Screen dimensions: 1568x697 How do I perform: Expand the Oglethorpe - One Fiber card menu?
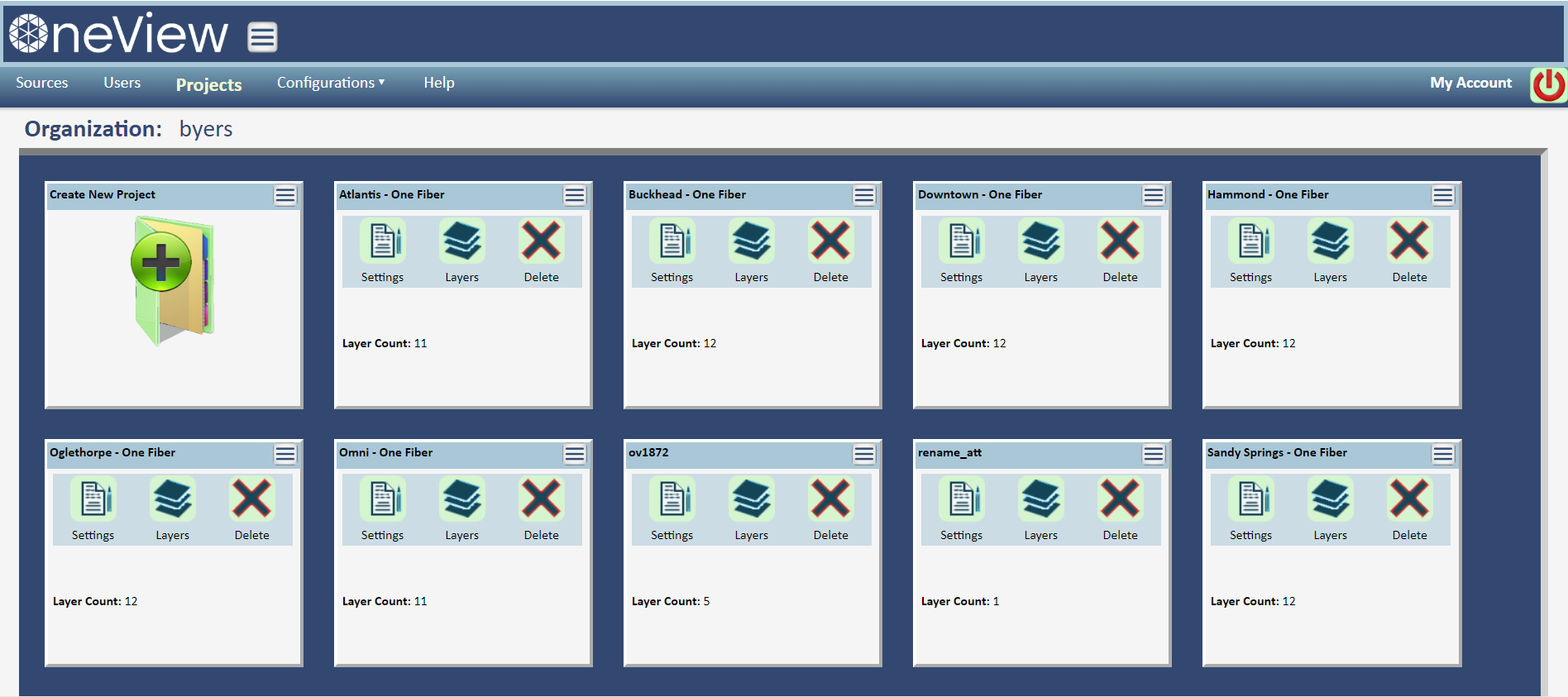tap(285, 454)
